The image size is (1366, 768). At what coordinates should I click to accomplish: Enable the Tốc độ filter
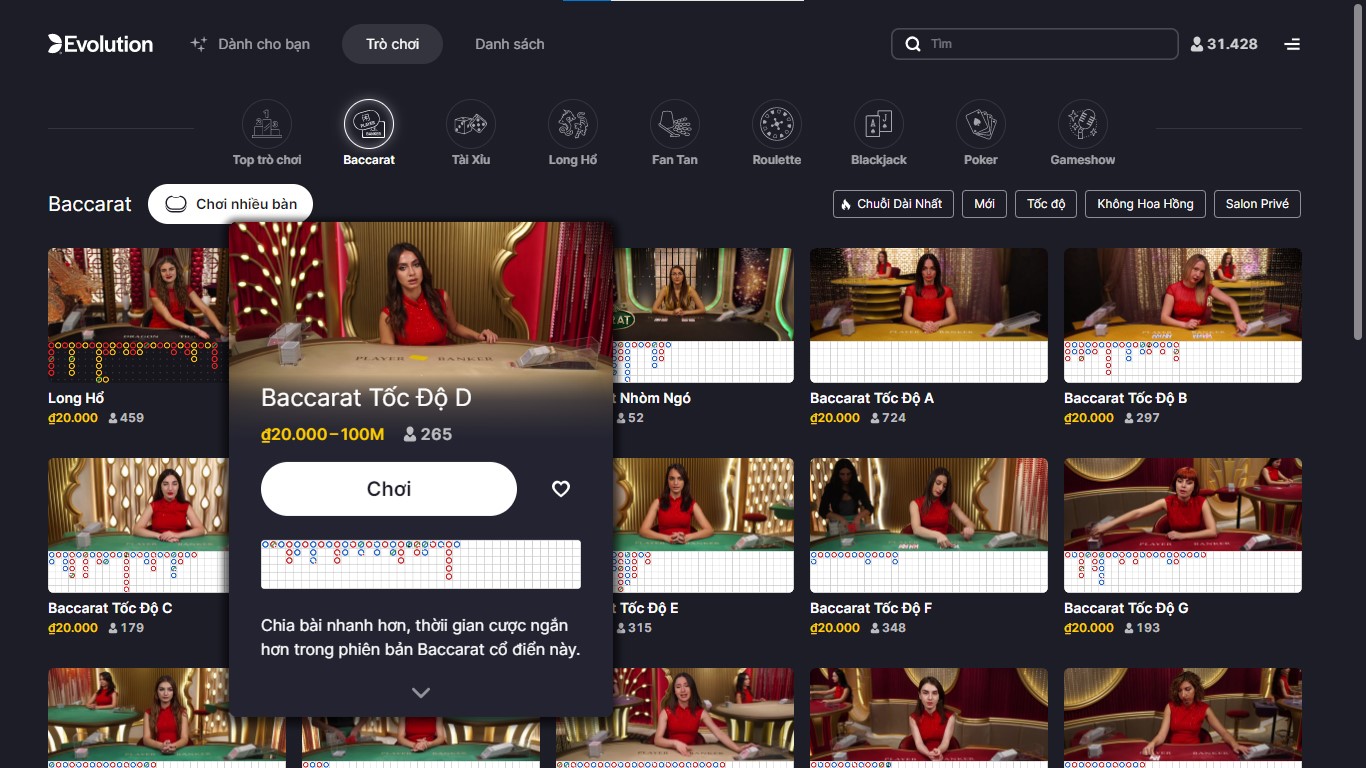[1046, 203]
